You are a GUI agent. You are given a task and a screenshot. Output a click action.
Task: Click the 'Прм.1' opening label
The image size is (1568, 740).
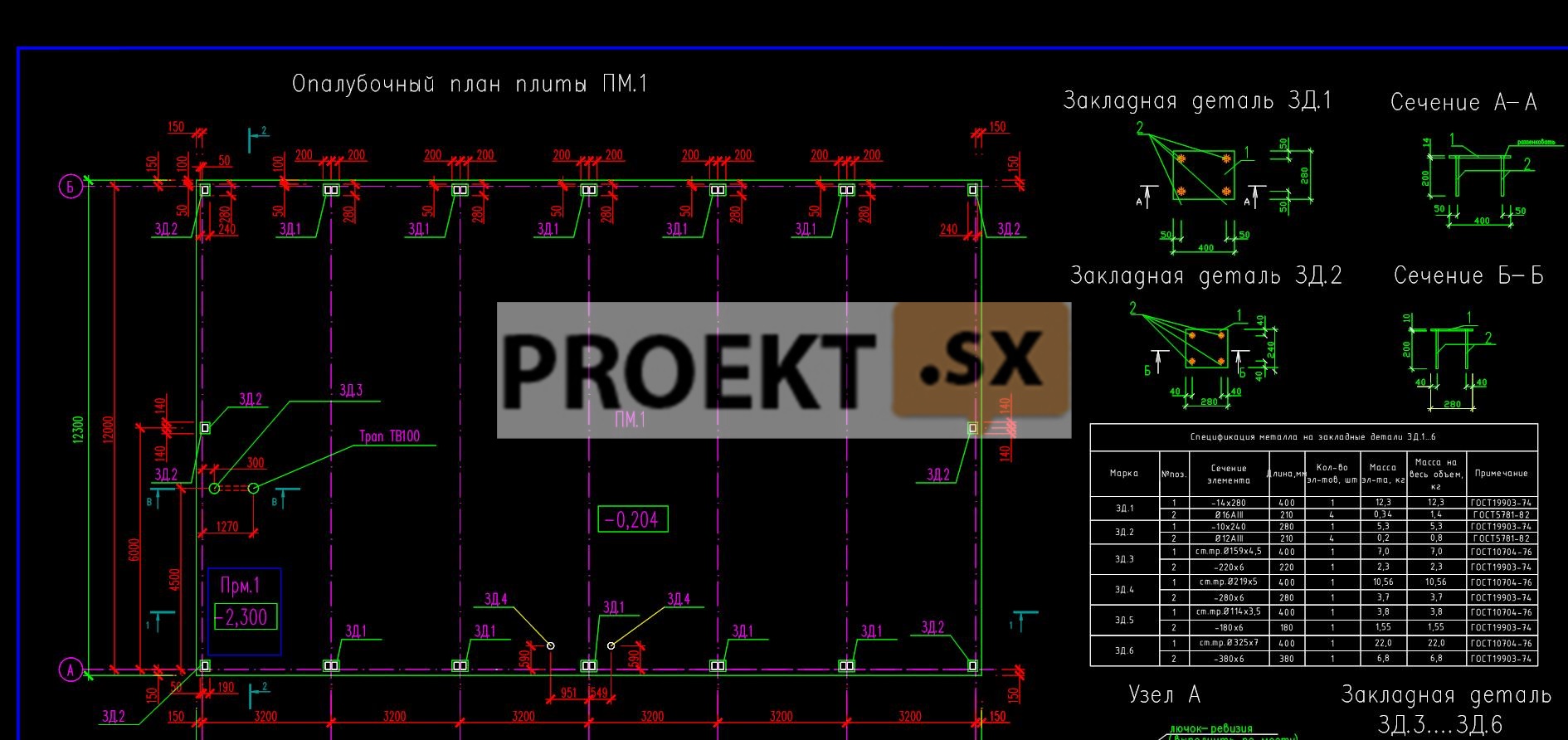point(241,586)
